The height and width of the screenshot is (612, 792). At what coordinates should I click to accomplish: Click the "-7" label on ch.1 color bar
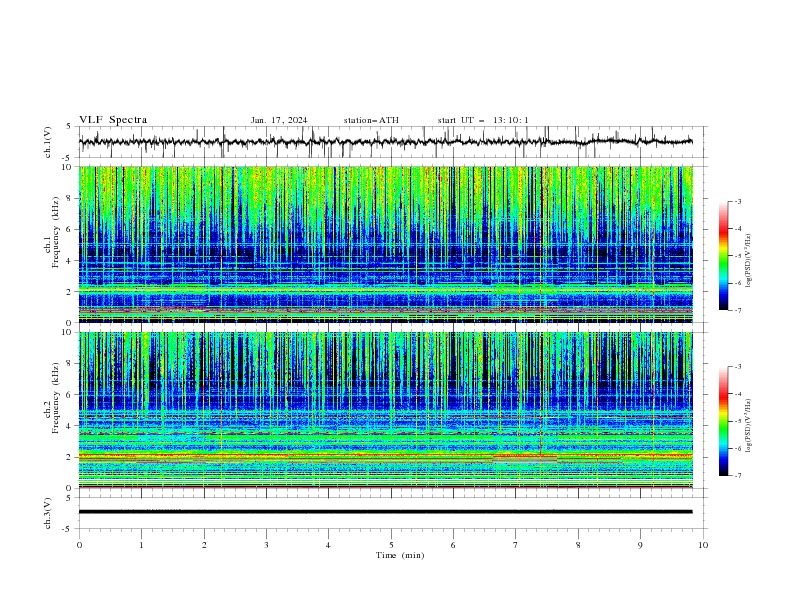tap(738, 310)
